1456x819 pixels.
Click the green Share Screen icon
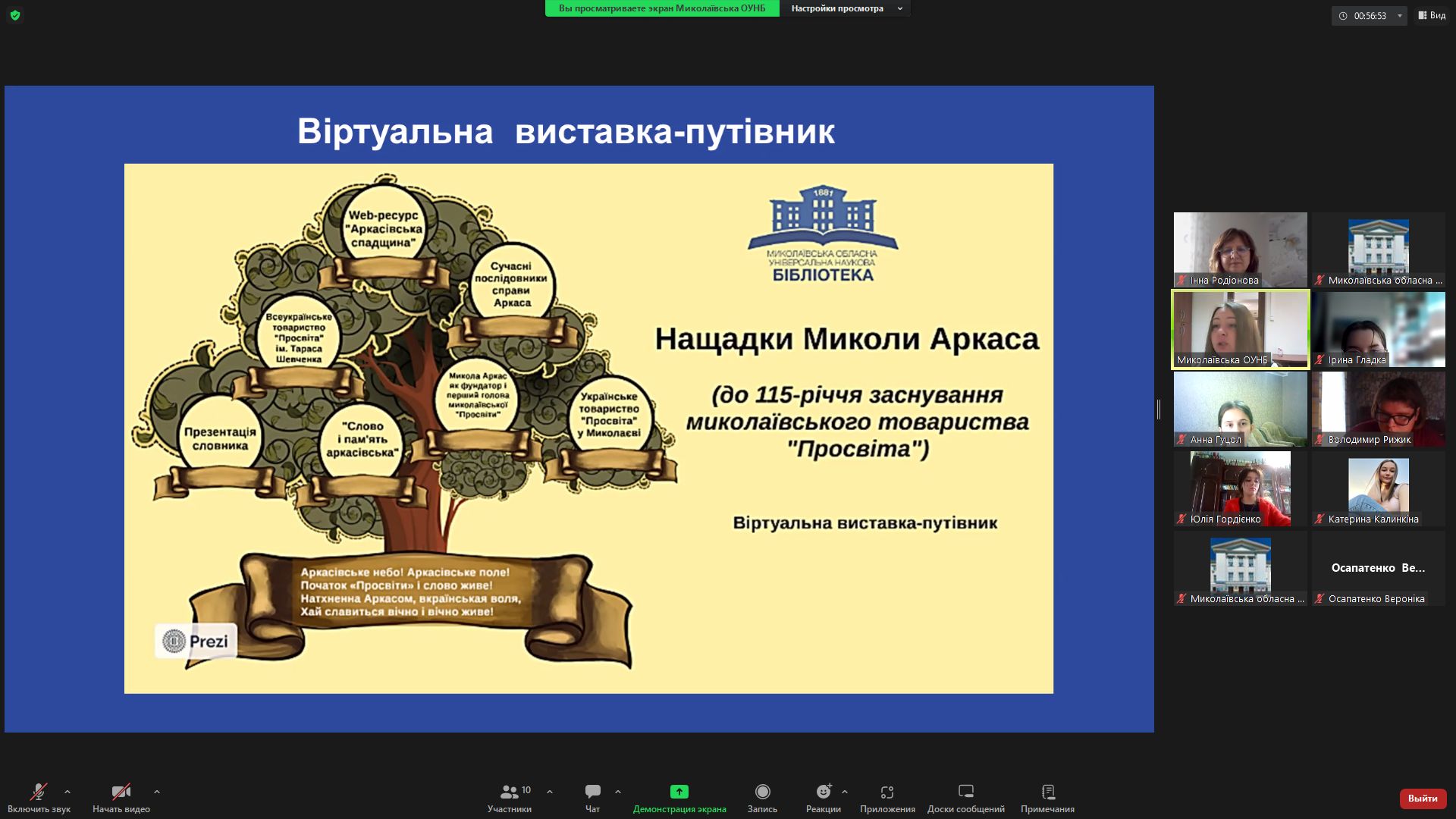[x=679, y=792]
